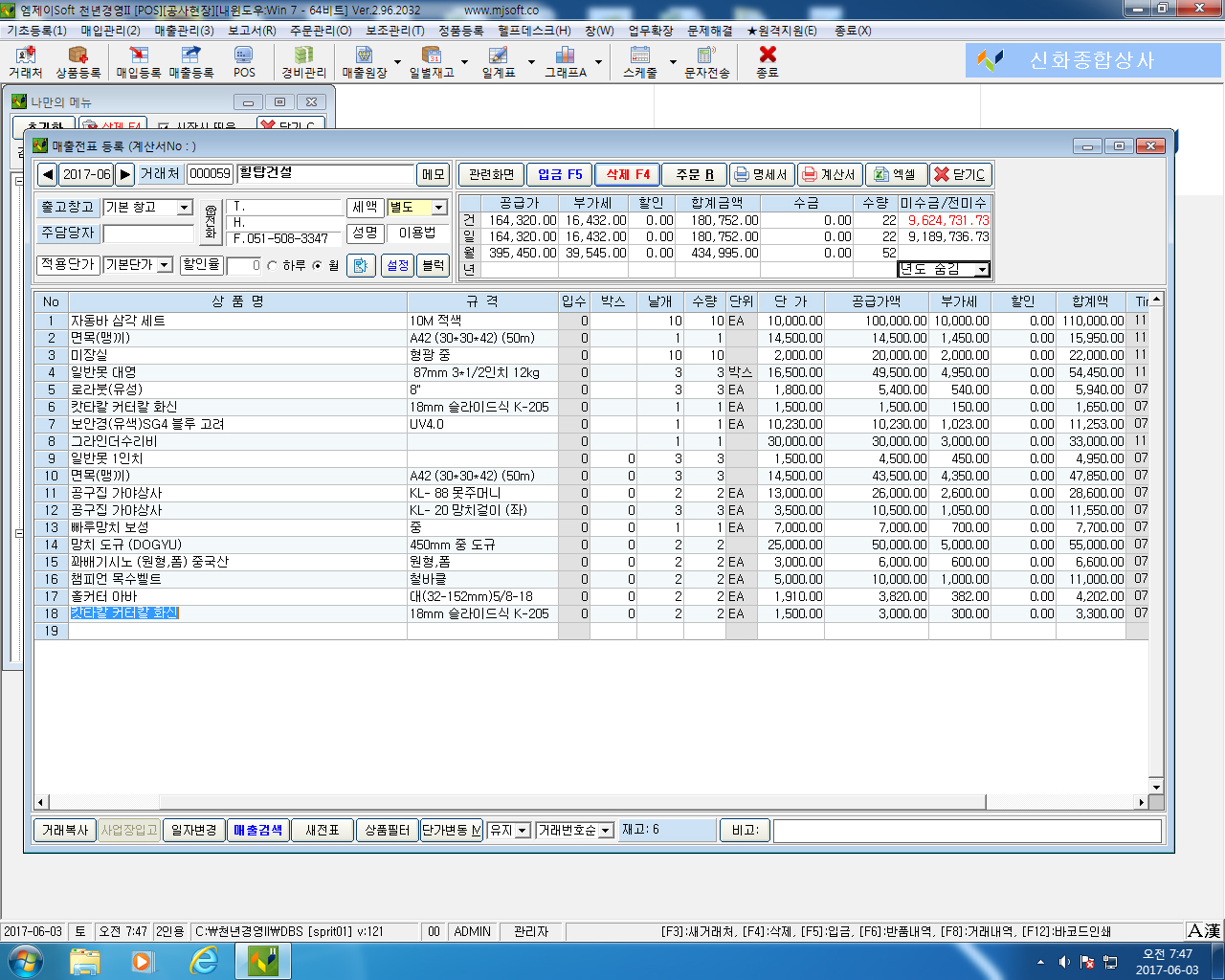1225x980 pixels.
Task: Open 매입등록 purchase entry icon
Action: (x=139, y=62)
